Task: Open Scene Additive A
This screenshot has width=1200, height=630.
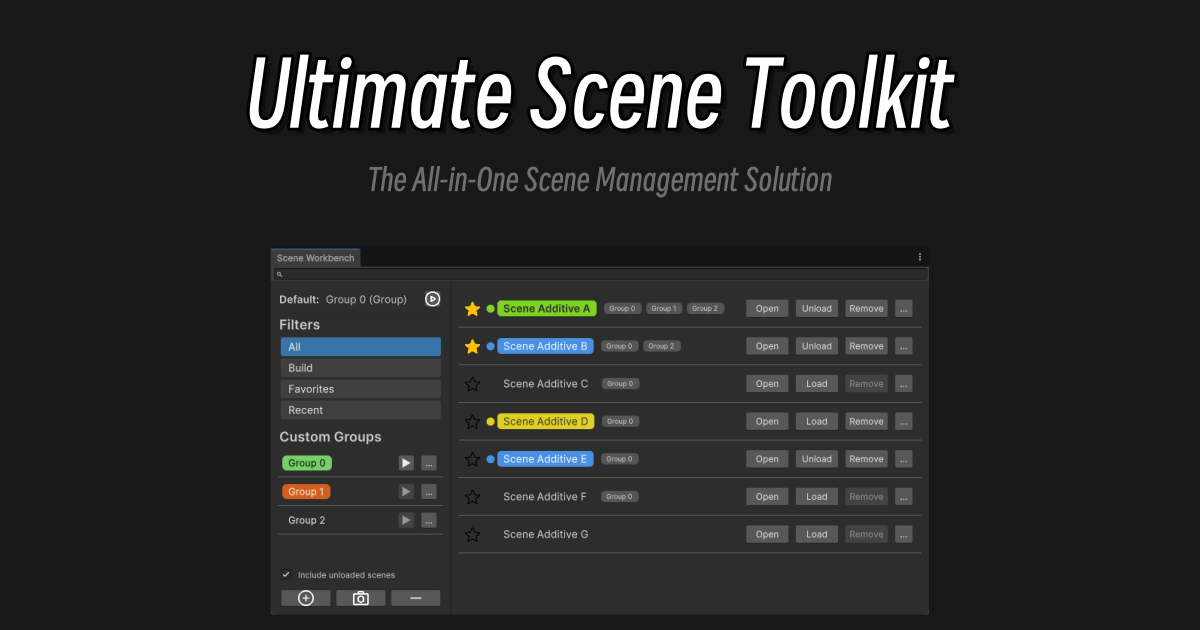Action: [766, 308]
